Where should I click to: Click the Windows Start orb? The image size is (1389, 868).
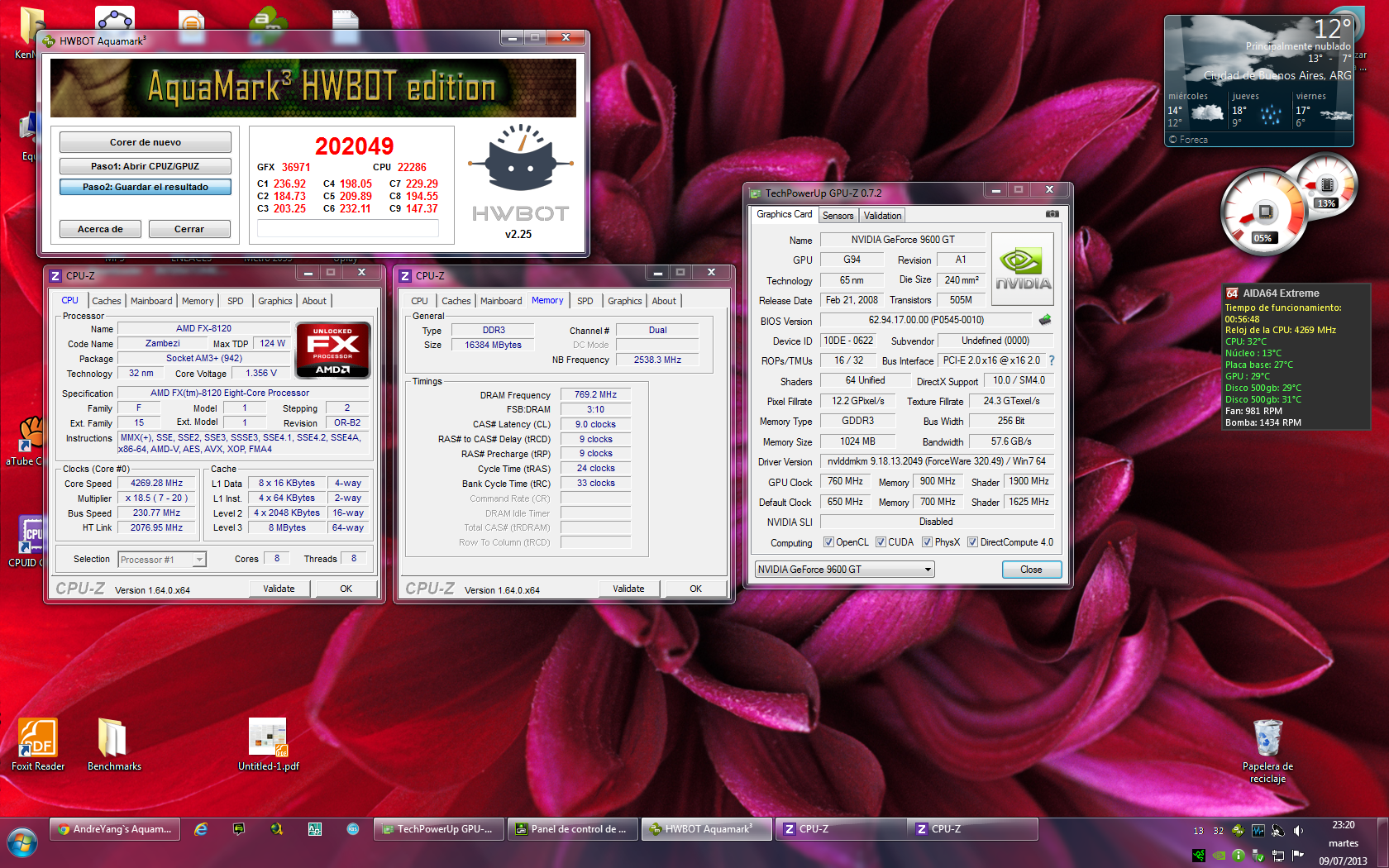click(x=22, y=843)
